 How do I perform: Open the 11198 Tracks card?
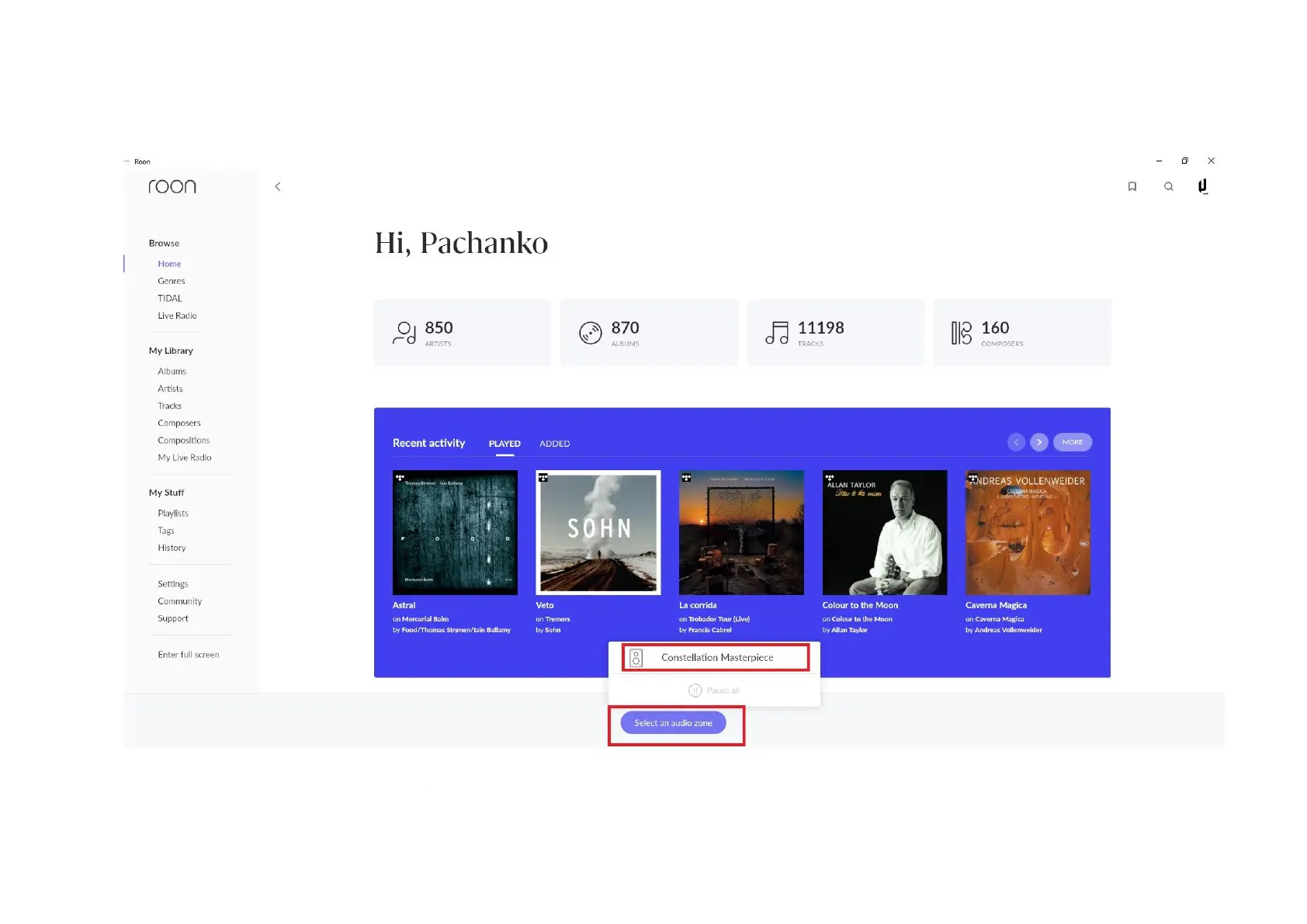836,333
